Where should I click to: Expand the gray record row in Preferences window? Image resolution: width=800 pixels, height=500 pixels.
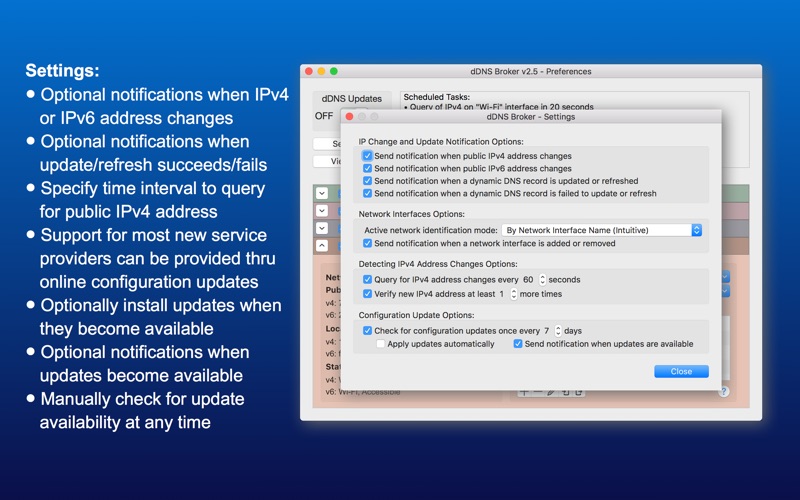[322, 228]
